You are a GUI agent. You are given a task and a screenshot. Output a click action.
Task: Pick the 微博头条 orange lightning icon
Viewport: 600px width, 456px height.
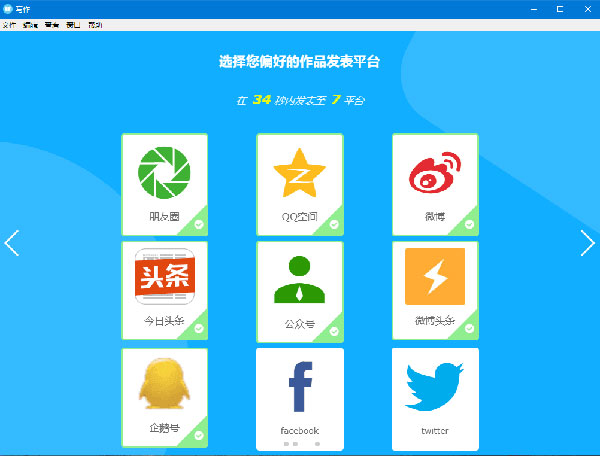435,276
